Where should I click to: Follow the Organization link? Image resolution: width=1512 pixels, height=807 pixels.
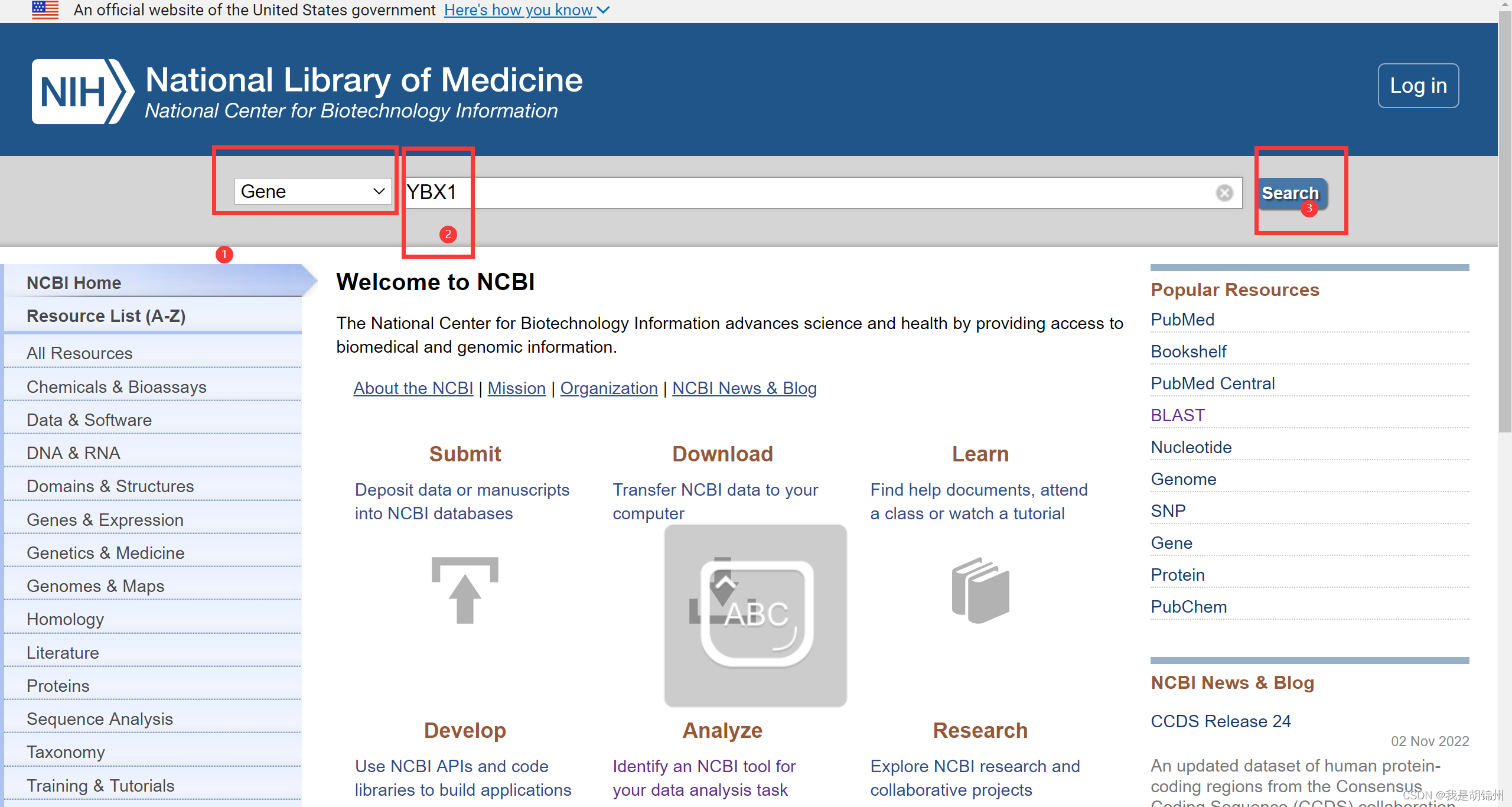click(609, 388)
